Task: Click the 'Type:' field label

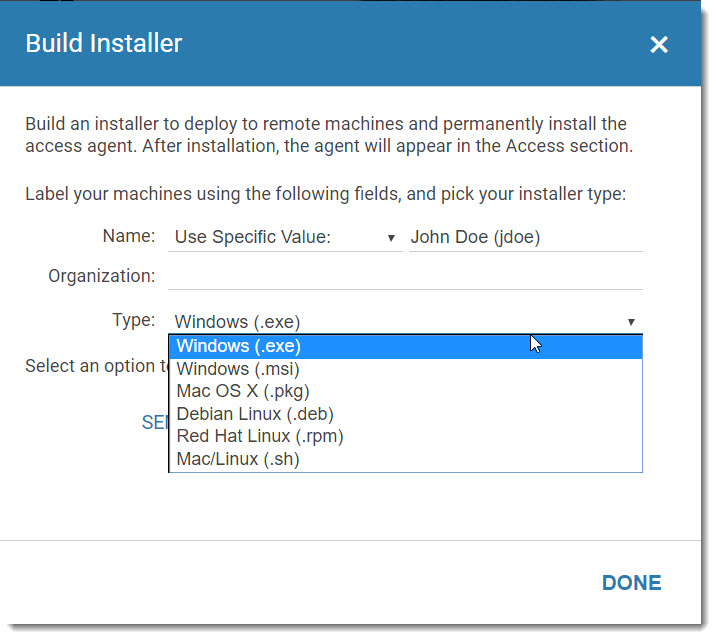Action: [x=134, y=320]
